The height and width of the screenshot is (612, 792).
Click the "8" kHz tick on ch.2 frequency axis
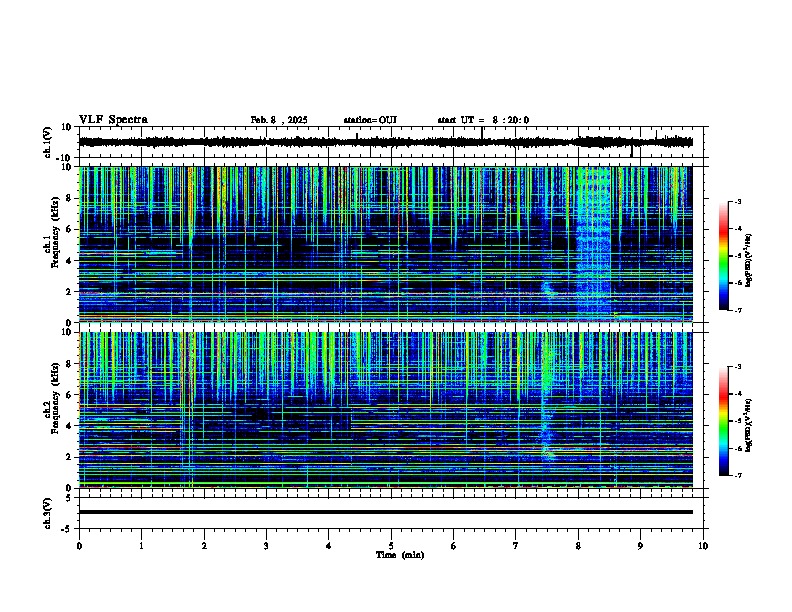(x=70, y=364)
